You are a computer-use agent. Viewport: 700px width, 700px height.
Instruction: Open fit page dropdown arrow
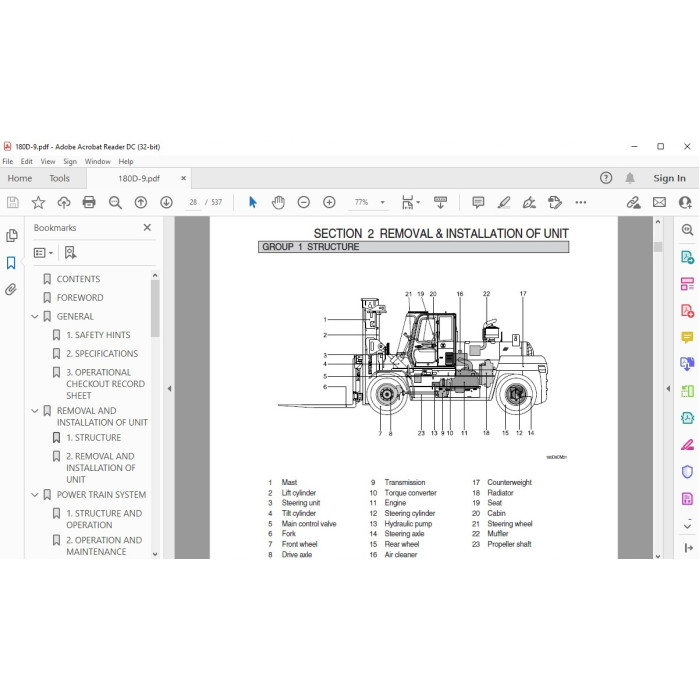(418, 202)
